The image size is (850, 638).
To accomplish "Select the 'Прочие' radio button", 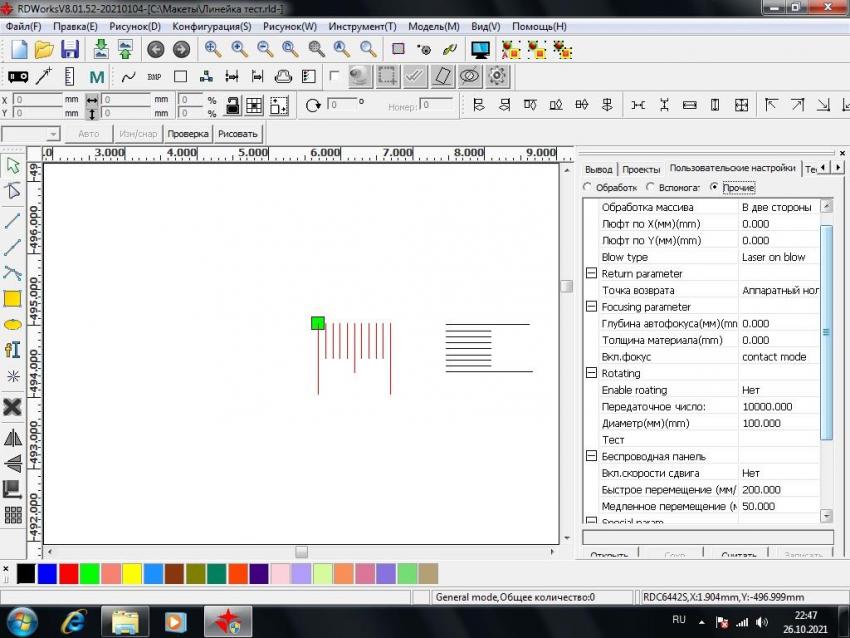I will [x=714, y=187].
